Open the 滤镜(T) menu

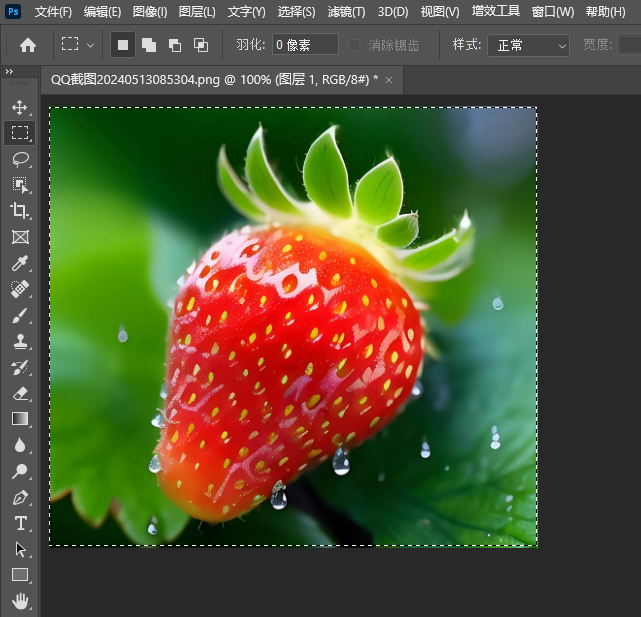pyautogui.click(x=346, y=12)
